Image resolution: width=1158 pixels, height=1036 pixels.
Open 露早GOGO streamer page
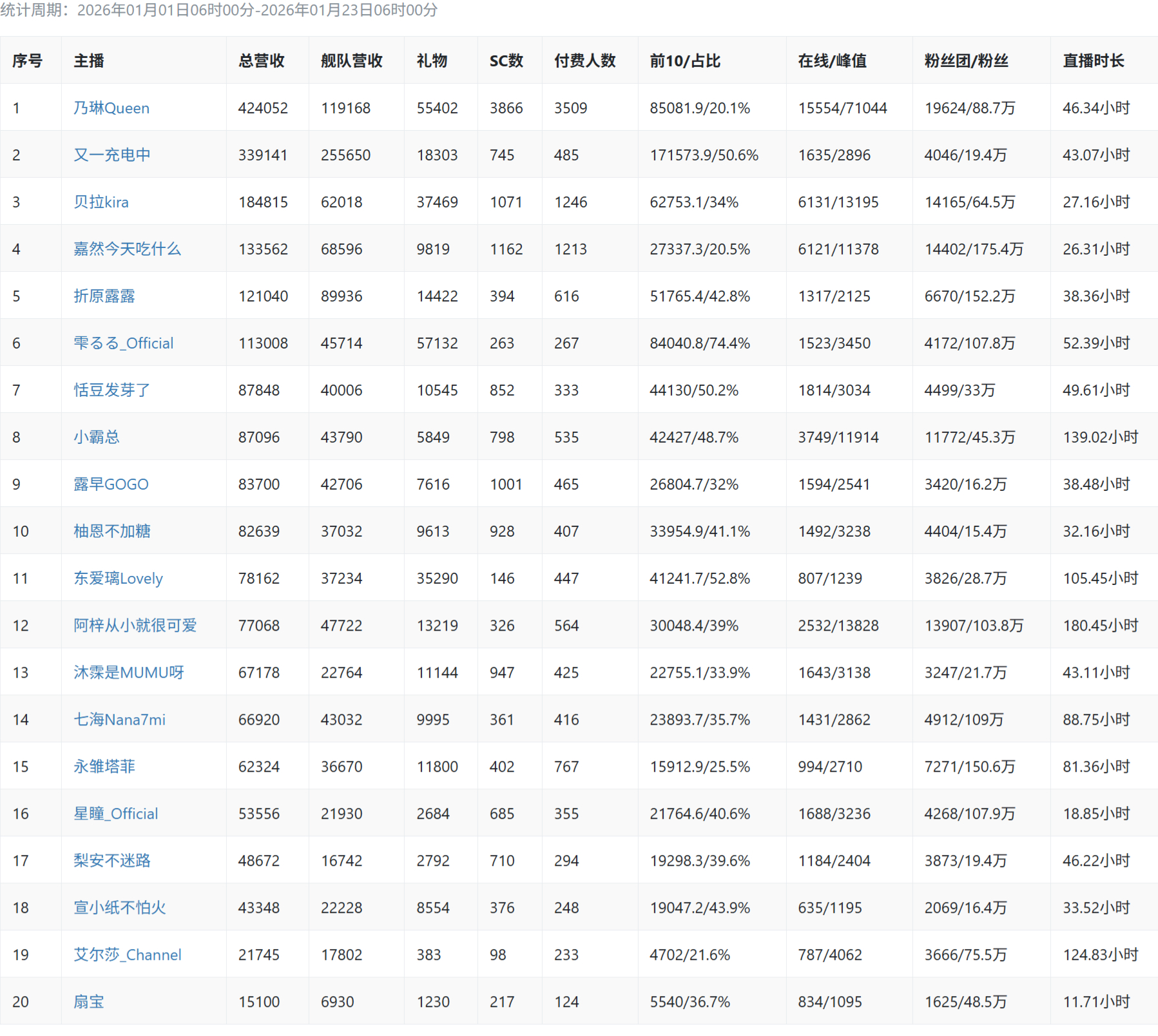111,484
